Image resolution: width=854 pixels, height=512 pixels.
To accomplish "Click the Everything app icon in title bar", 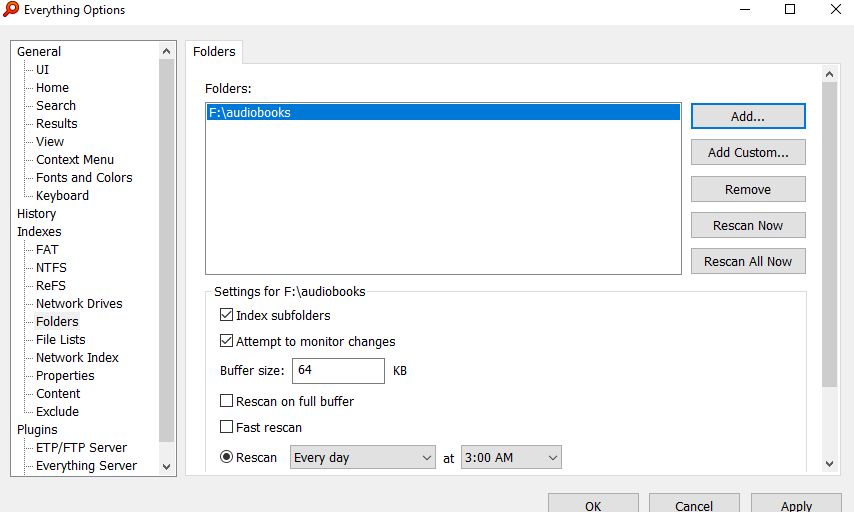I will [x=11, y=9].
